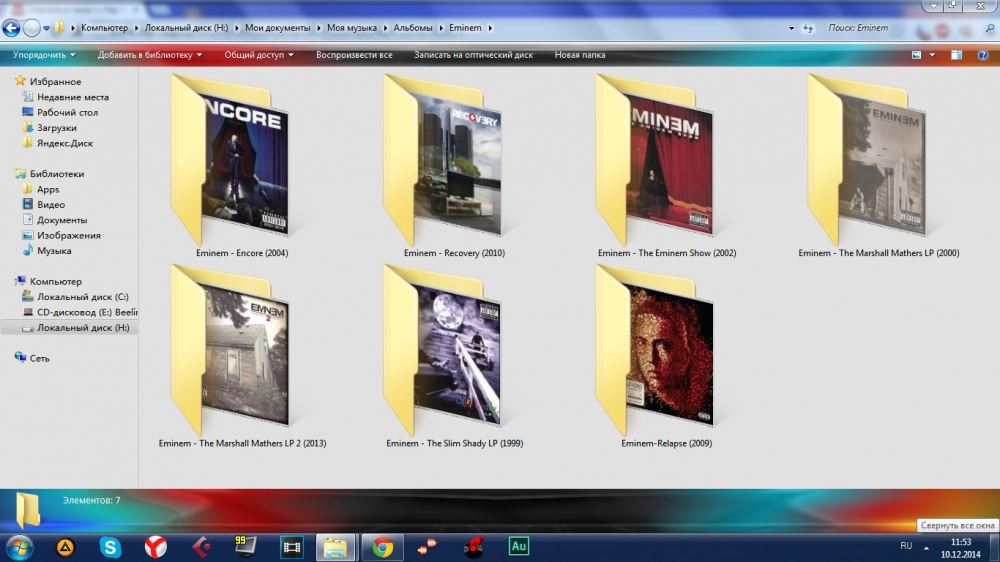Launch AIMP from the taskbar
Screen dimensions: 1000x562
coord(65,547)
